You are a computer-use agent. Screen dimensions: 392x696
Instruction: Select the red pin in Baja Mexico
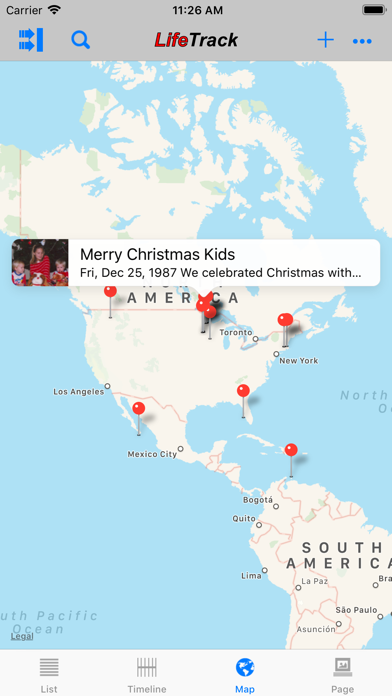tap(139, 408)
